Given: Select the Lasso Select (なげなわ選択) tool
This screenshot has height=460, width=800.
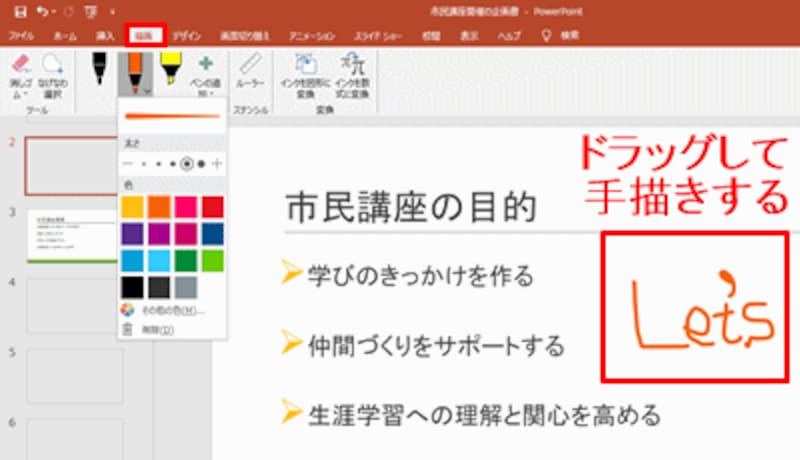Looking at the screenshot, I should [53, 76].
